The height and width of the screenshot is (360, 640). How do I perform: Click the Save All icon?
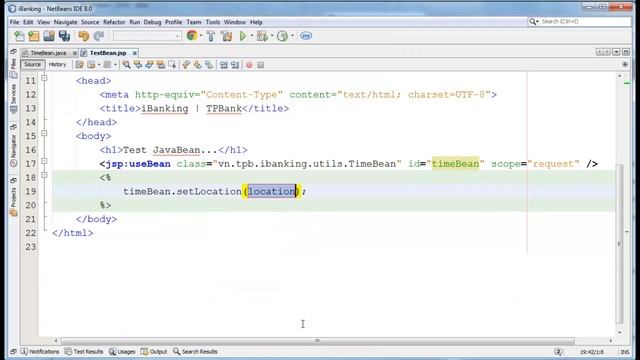[64, 36]
